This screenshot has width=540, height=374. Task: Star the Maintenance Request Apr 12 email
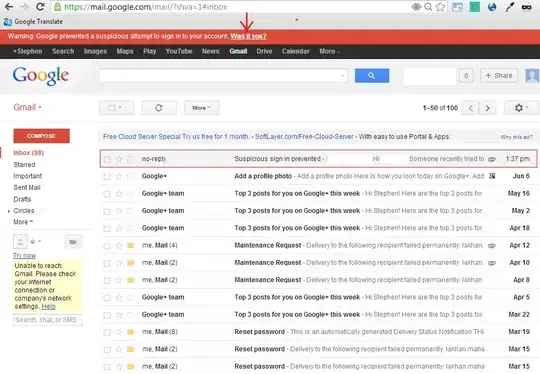pyautogui.click(x=119, y=246)
